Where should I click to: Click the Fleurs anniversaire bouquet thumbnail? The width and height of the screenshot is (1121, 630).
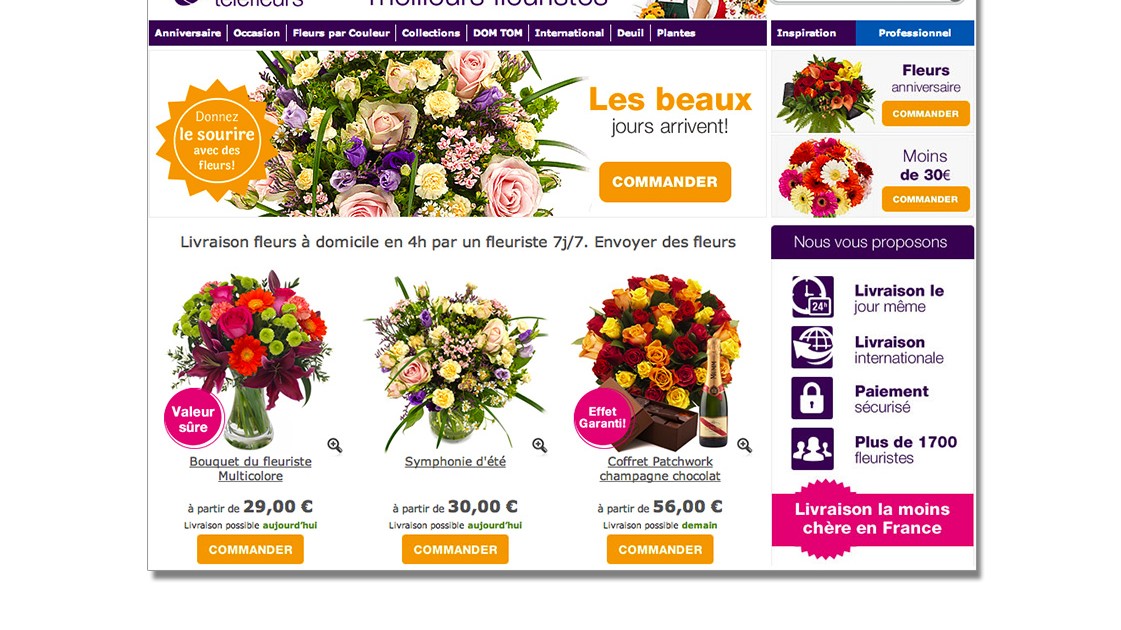pyautogui.click(x=826, y=94)
